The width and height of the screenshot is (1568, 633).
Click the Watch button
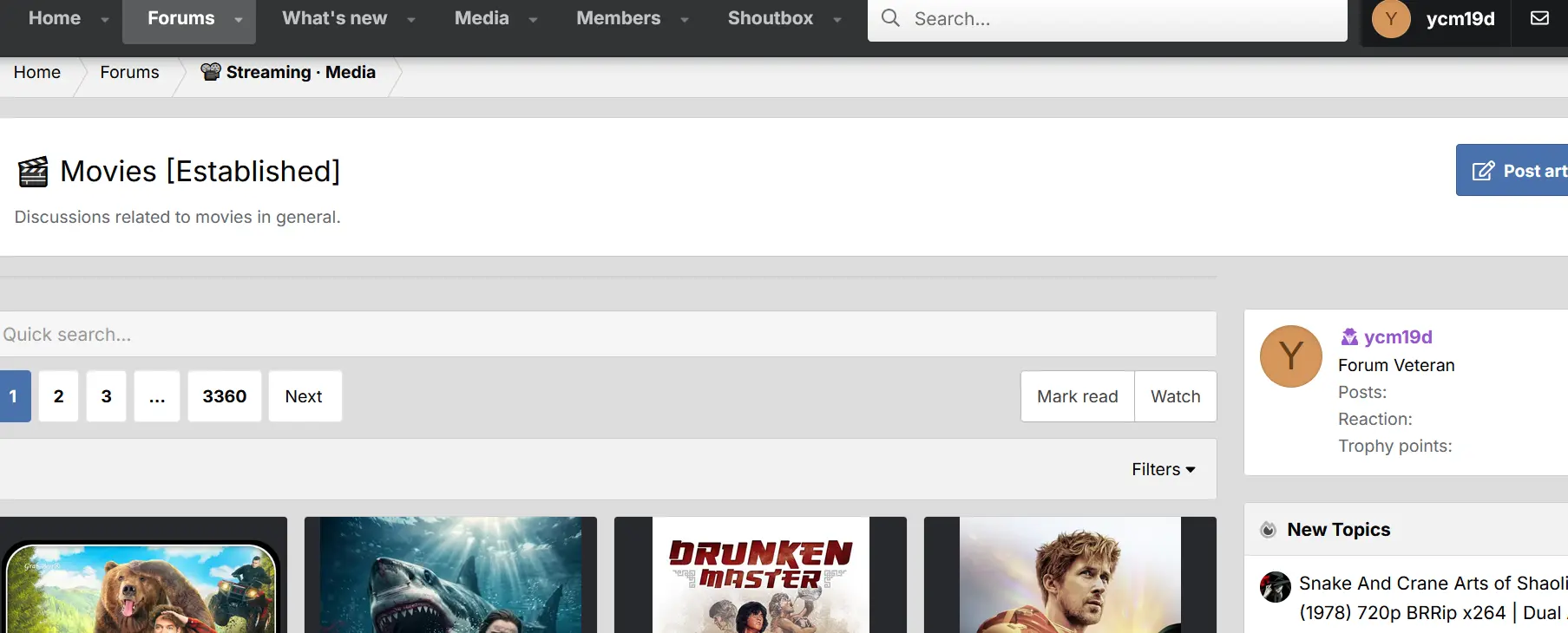coord(1176,396)
